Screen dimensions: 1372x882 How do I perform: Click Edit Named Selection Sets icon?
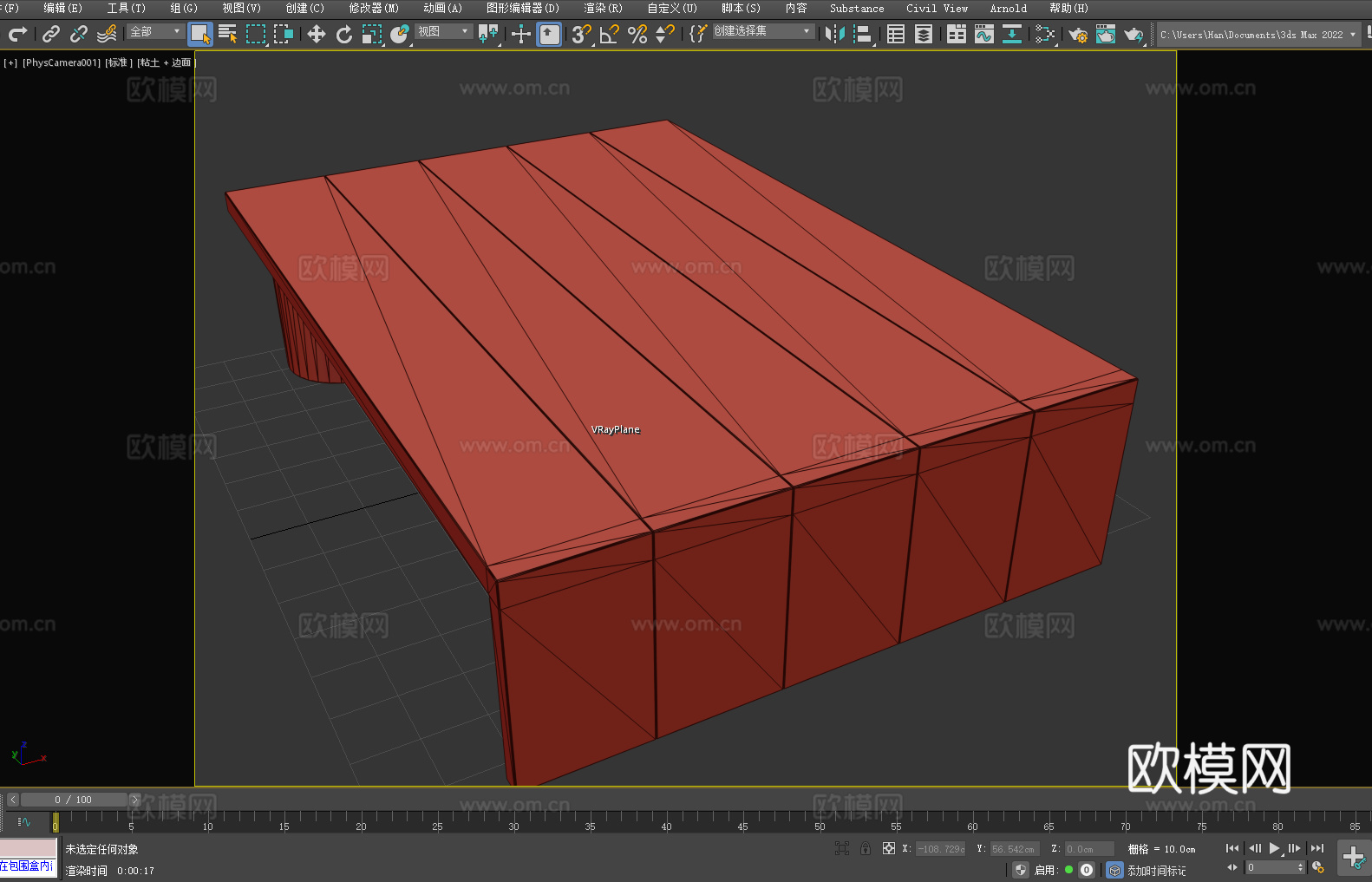[x=697, y=34]
